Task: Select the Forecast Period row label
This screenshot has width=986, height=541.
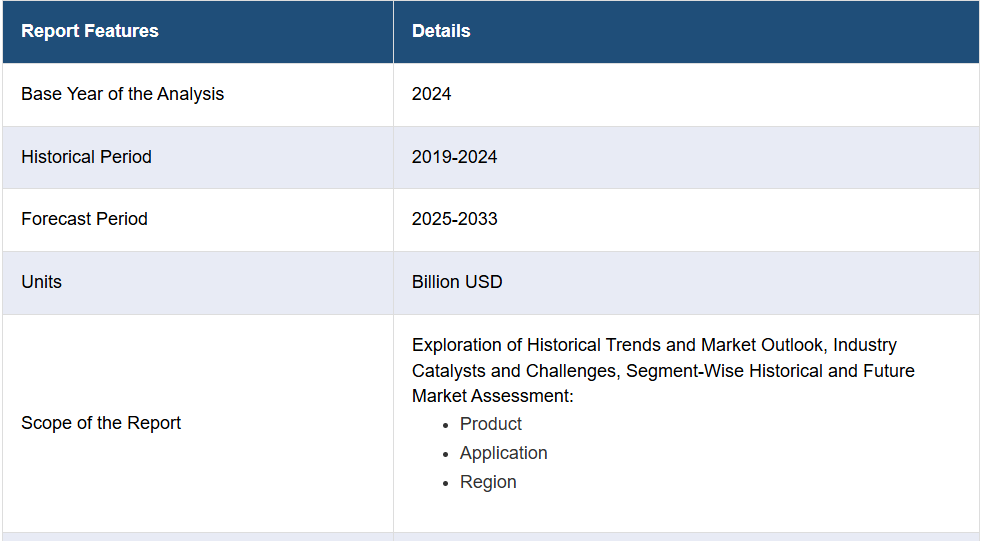Action: (84, 219)
